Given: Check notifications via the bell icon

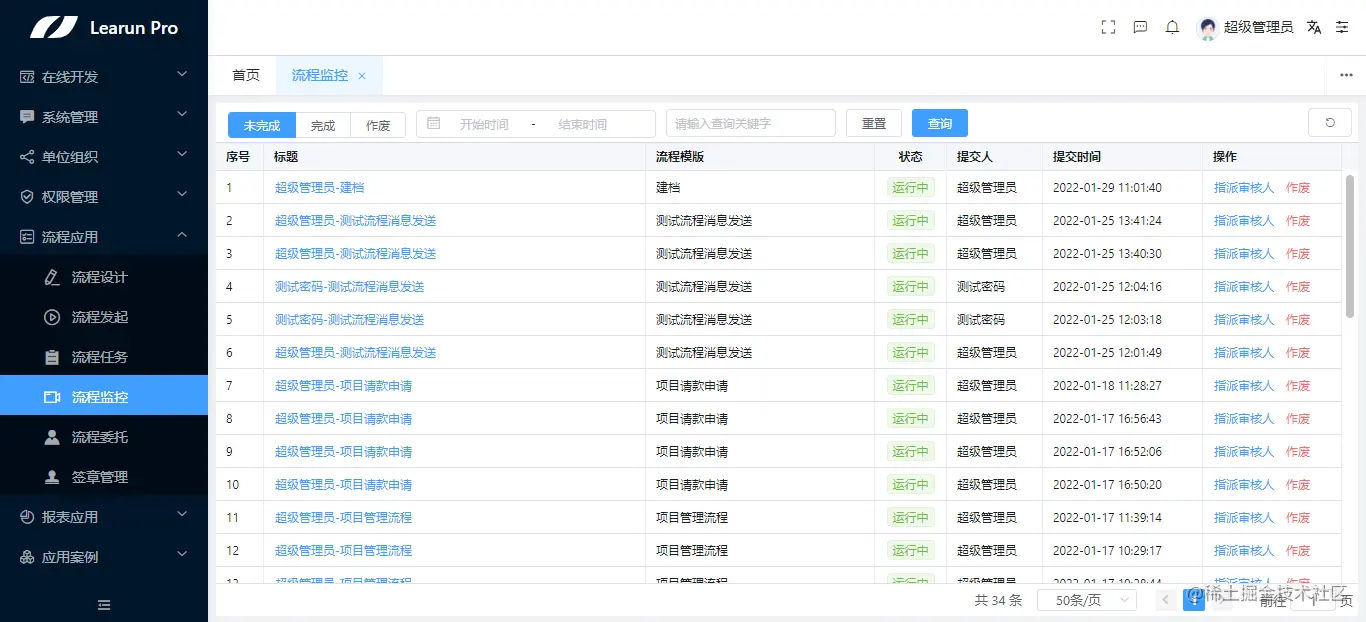Looking at the screenshot, I should click(1172, 27).
